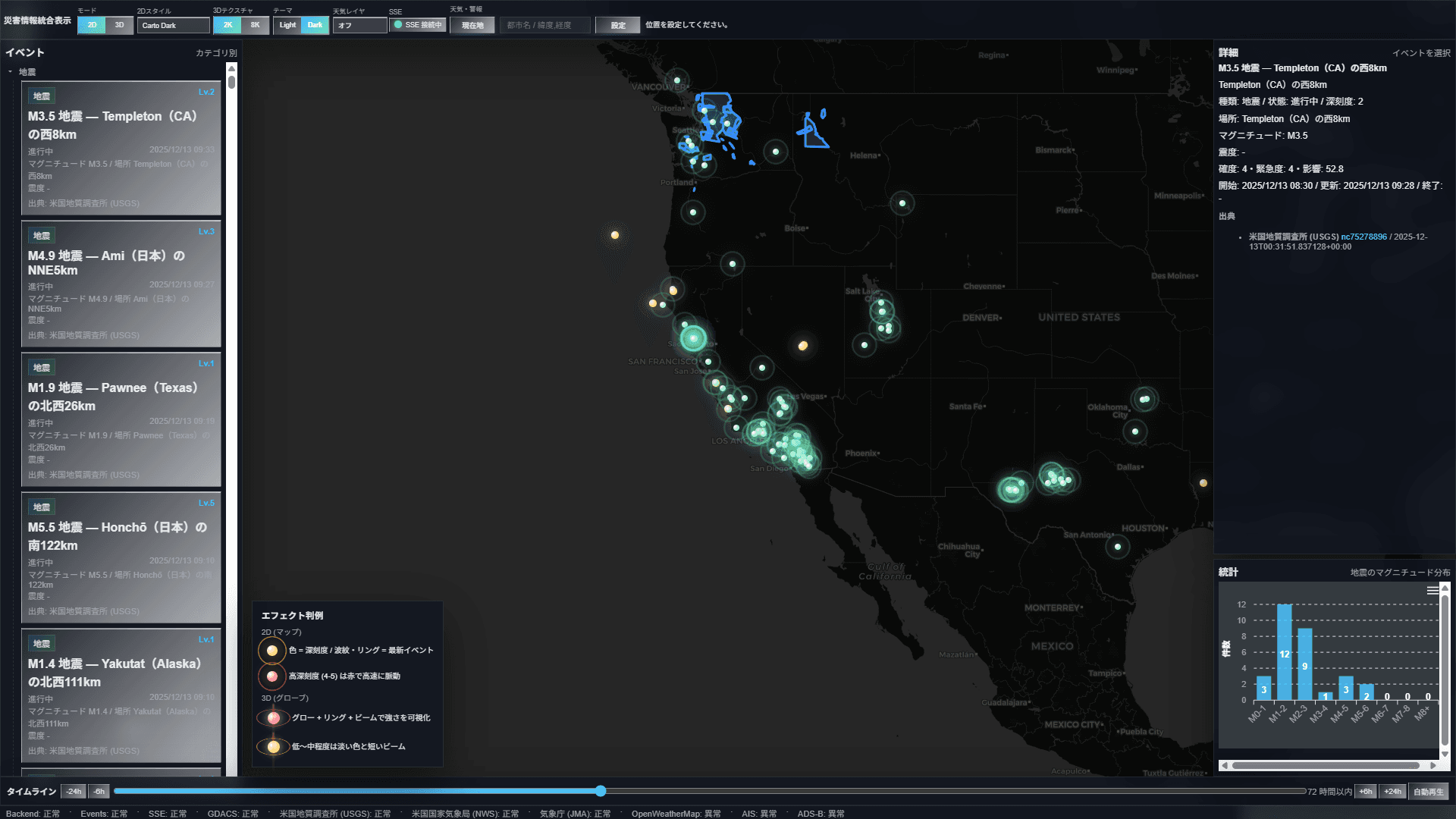Click OpenWeatherMap status in status bar

(x=676, y=814)
